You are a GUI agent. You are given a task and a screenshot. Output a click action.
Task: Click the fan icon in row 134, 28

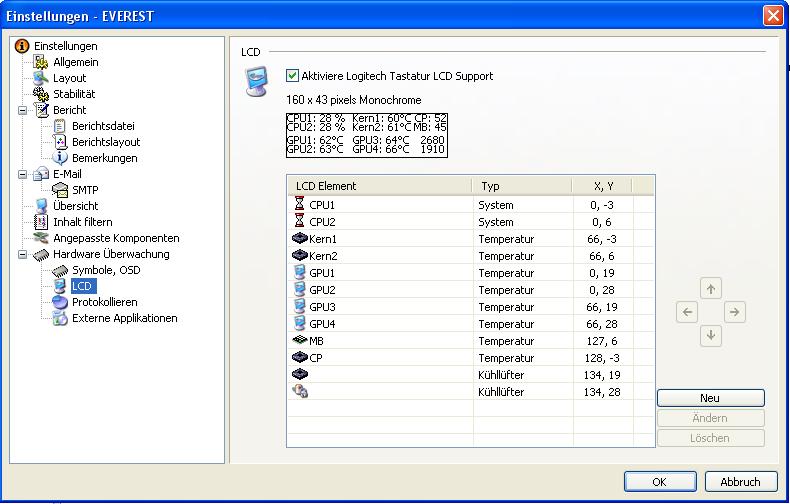[x=300, y=391]
